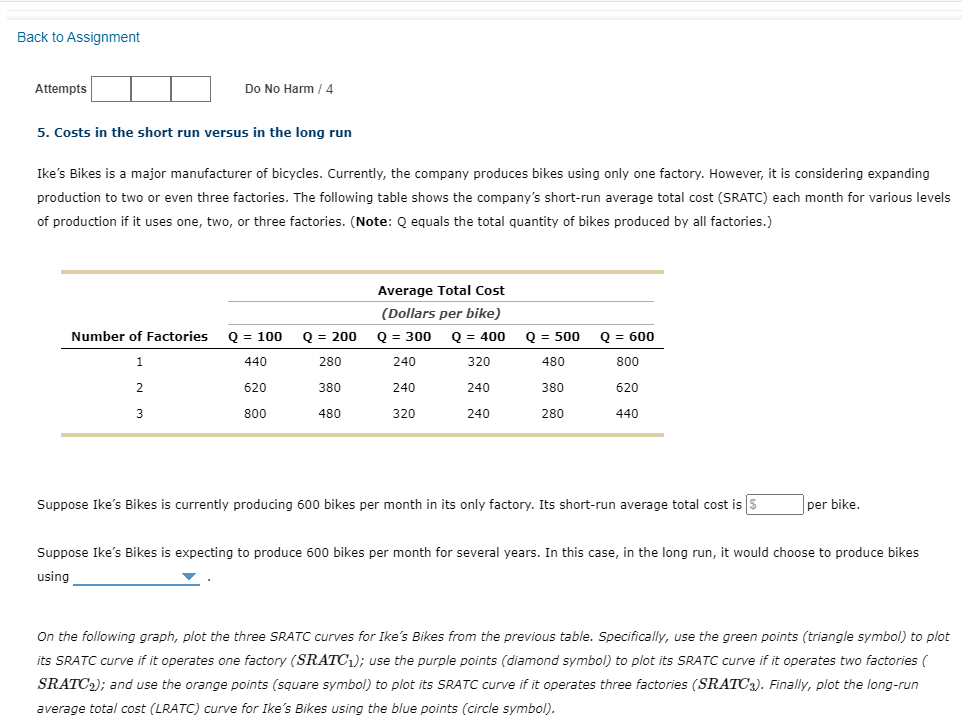Click the 'Q = 400' column header
962x721 pixels.
pyautogui.click(x=479, y=336)
